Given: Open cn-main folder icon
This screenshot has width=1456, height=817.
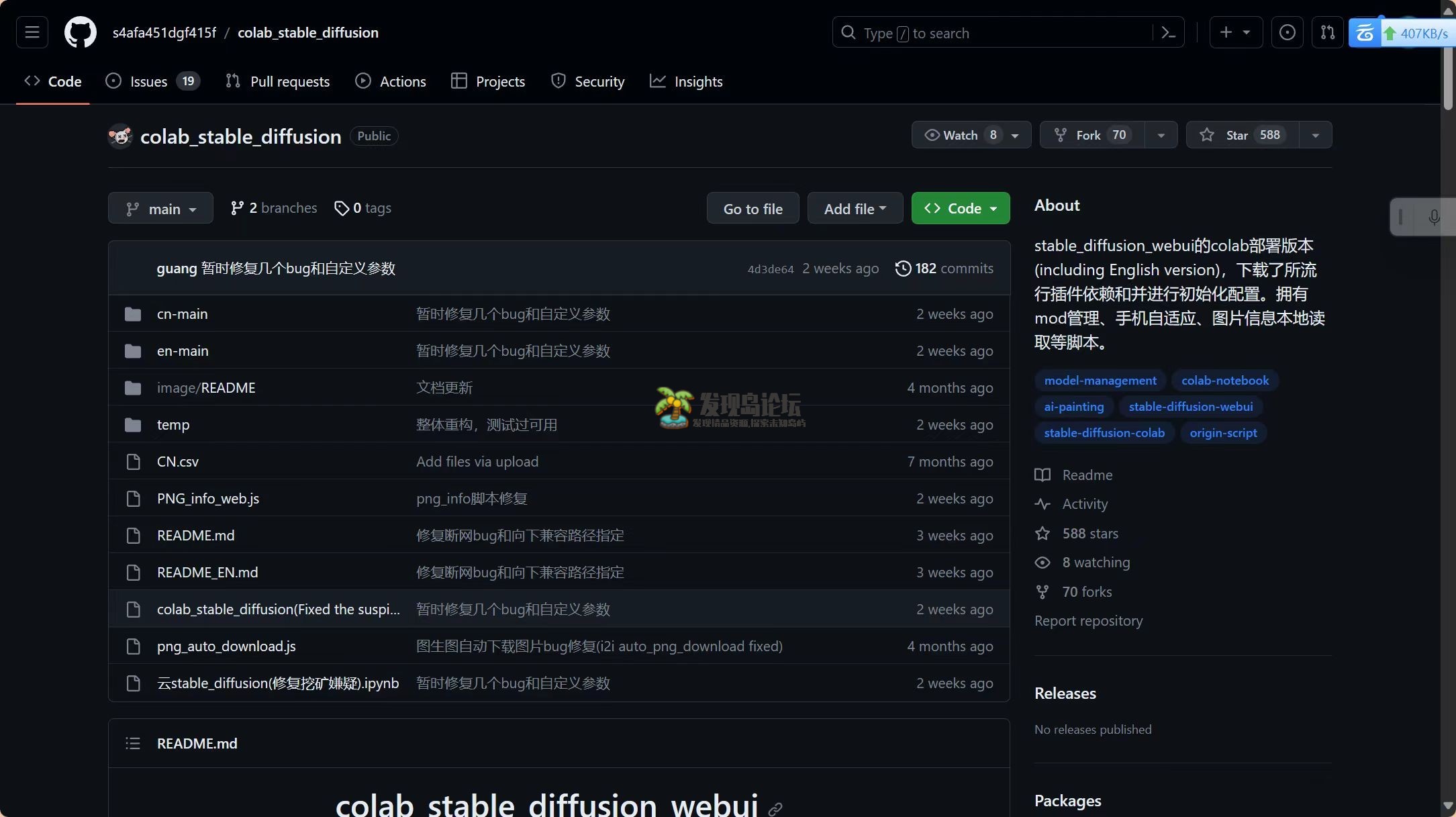Looking at the screenshot, I should (133, 314).
